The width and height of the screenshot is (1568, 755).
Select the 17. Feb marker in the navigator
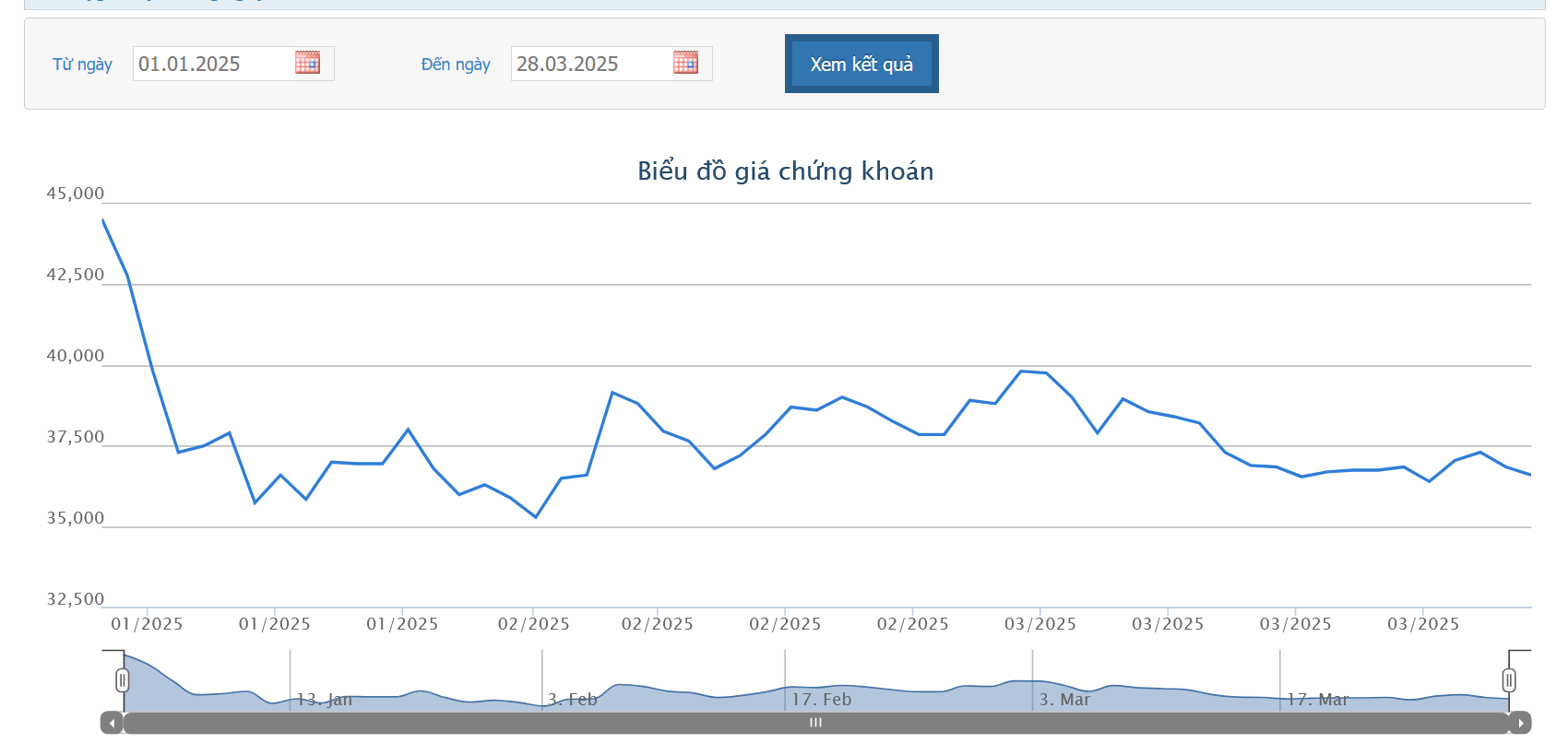pyautogui.click(x=822, y=700)
